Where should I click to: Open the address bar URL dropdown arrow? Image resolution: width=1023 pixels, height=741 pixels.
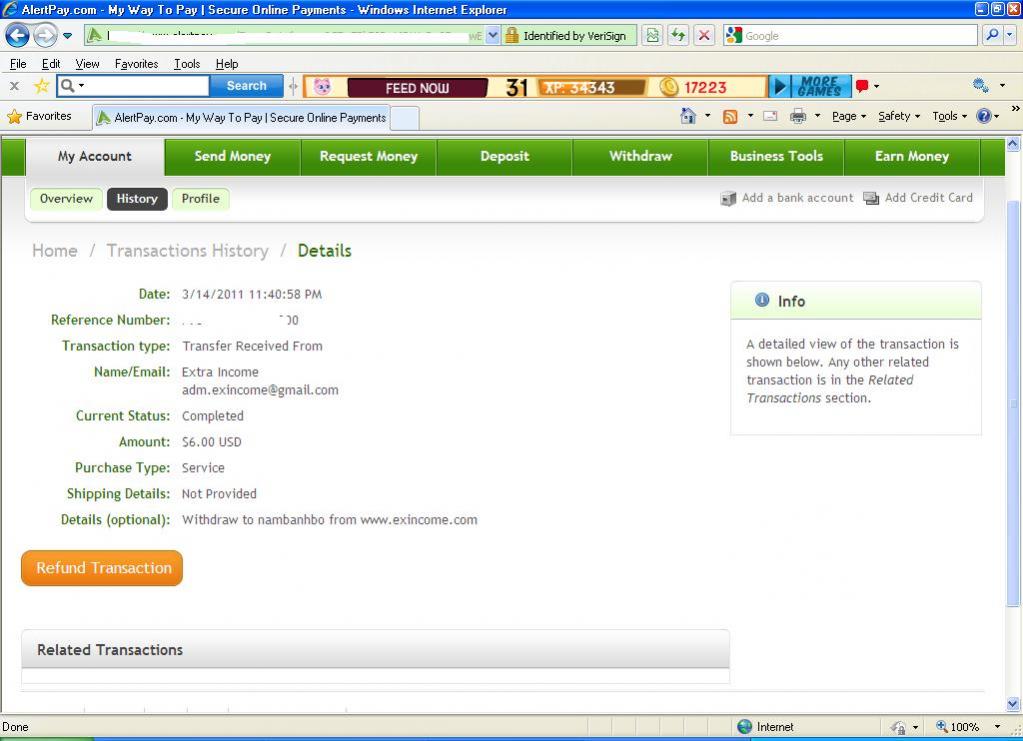[493, 35]
